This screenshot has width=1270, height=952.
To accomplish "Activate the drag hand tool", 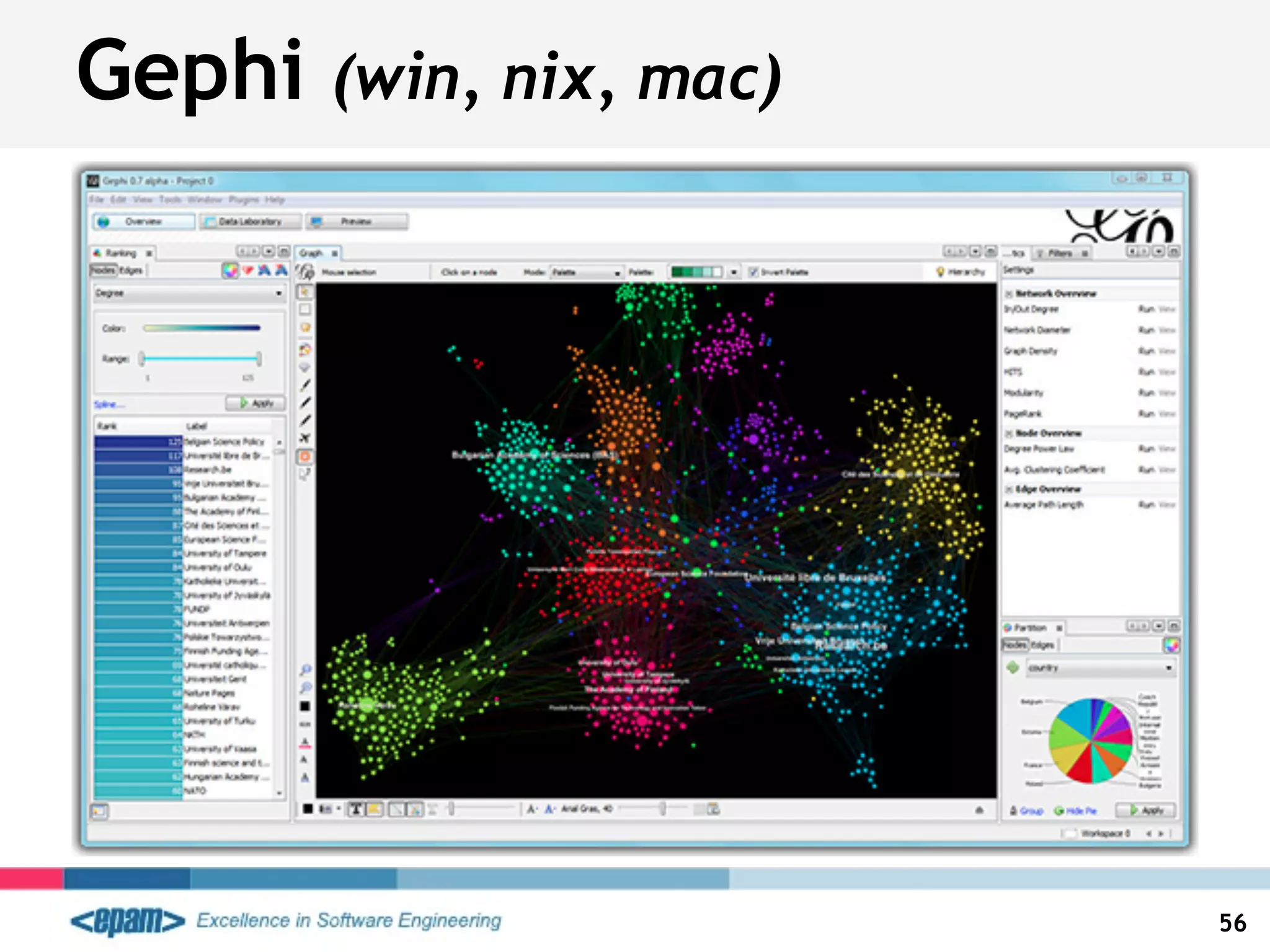I will [x=305, y=327].
